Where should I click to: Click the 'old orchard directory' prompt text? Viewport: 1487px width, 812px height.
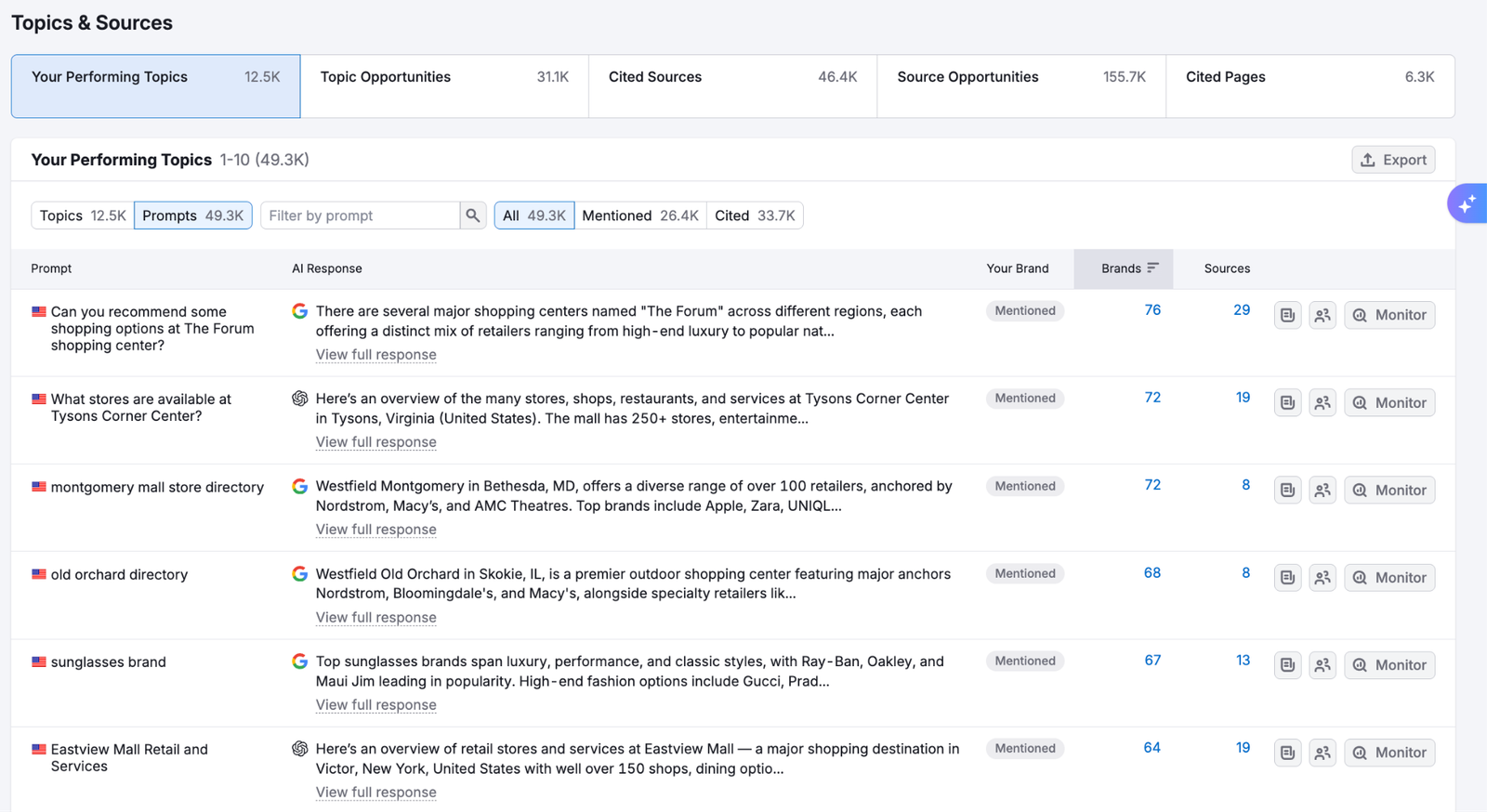(119, 575)
